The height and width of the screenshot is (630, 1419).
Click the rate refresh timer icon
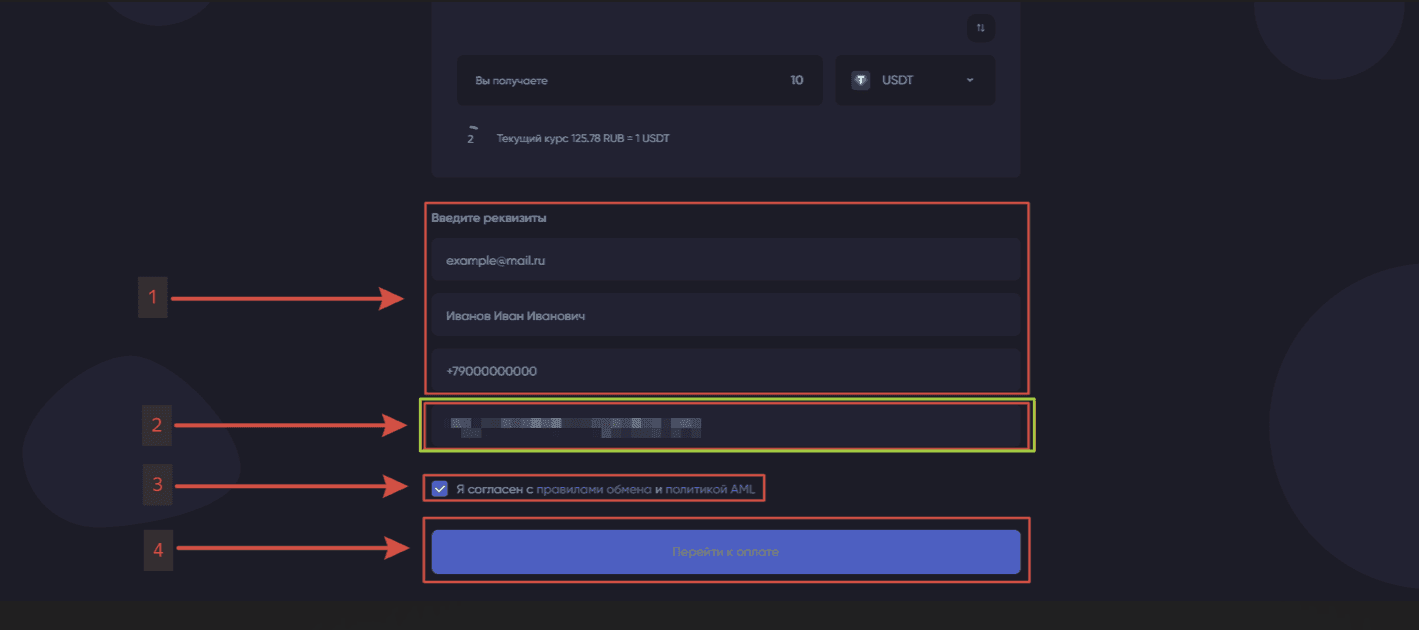[471, 137]
